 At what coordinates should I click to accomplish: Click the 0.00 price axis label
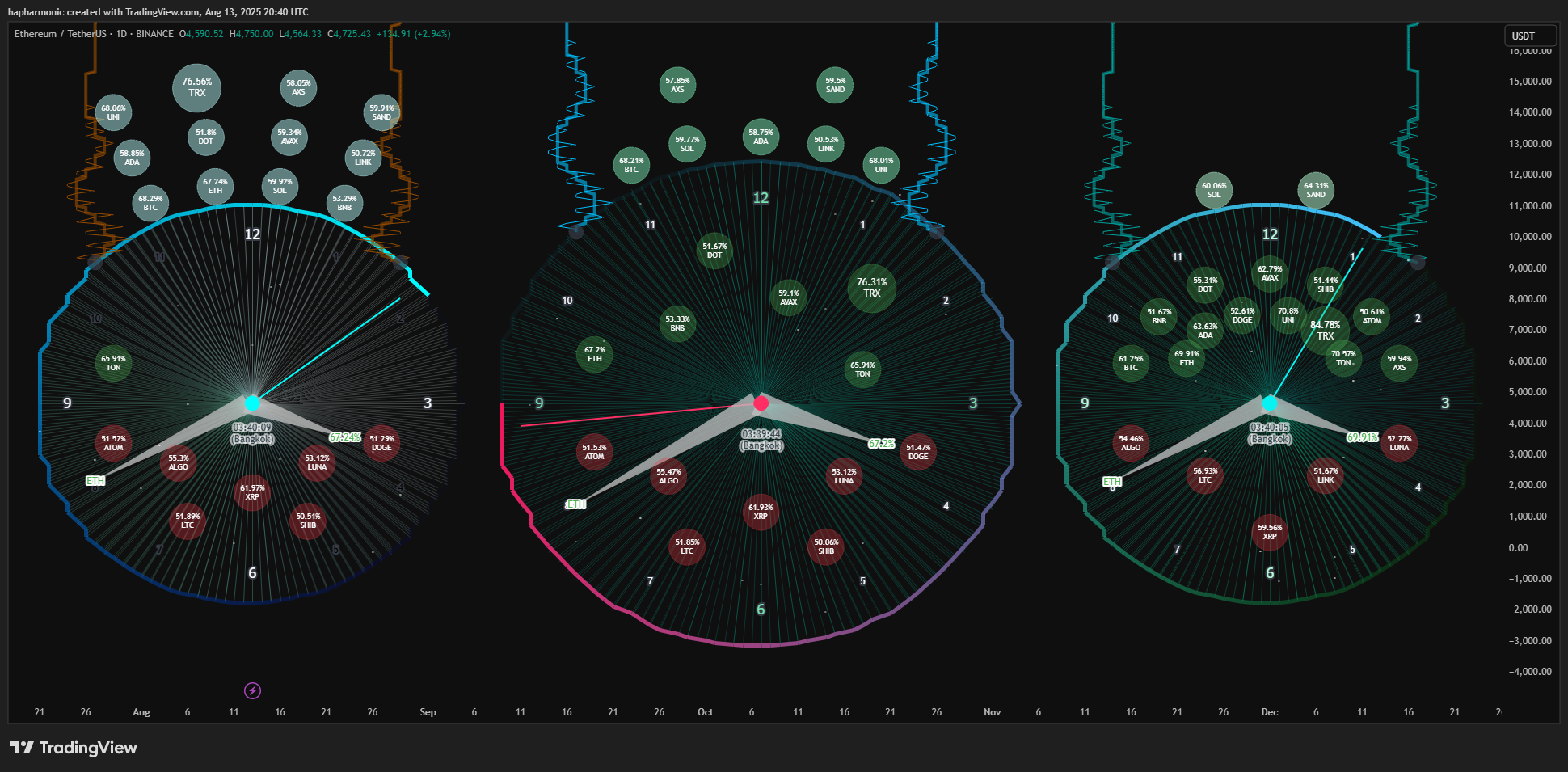click(1518, 548)
